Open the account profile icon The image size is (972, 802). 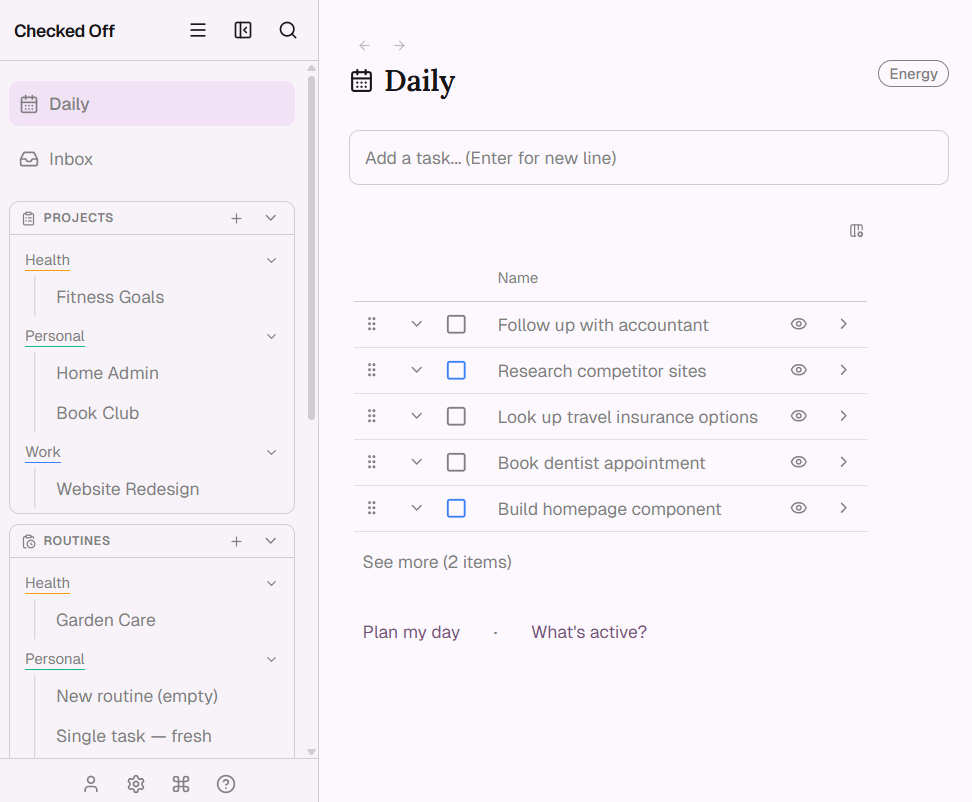click(x=91, y=784)
